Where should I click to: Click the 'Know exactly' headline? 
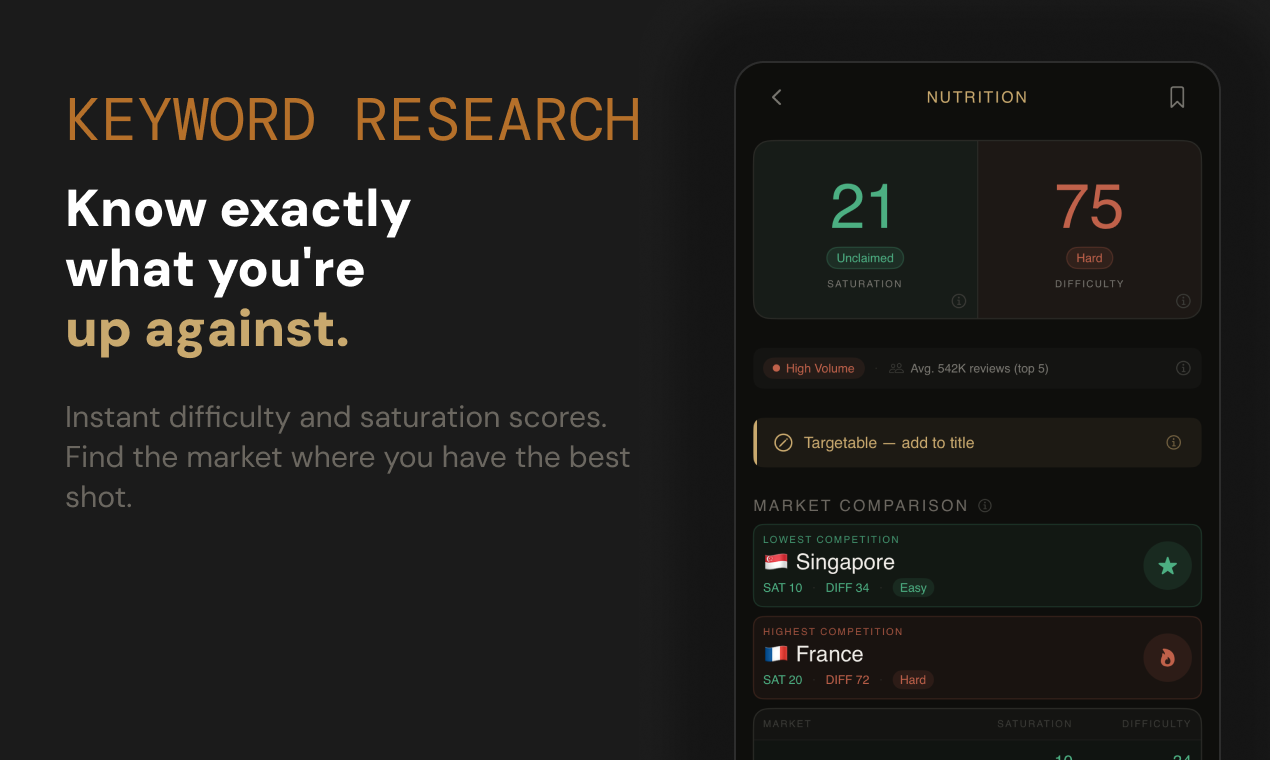pyautogui.click(x=239, y=210)
